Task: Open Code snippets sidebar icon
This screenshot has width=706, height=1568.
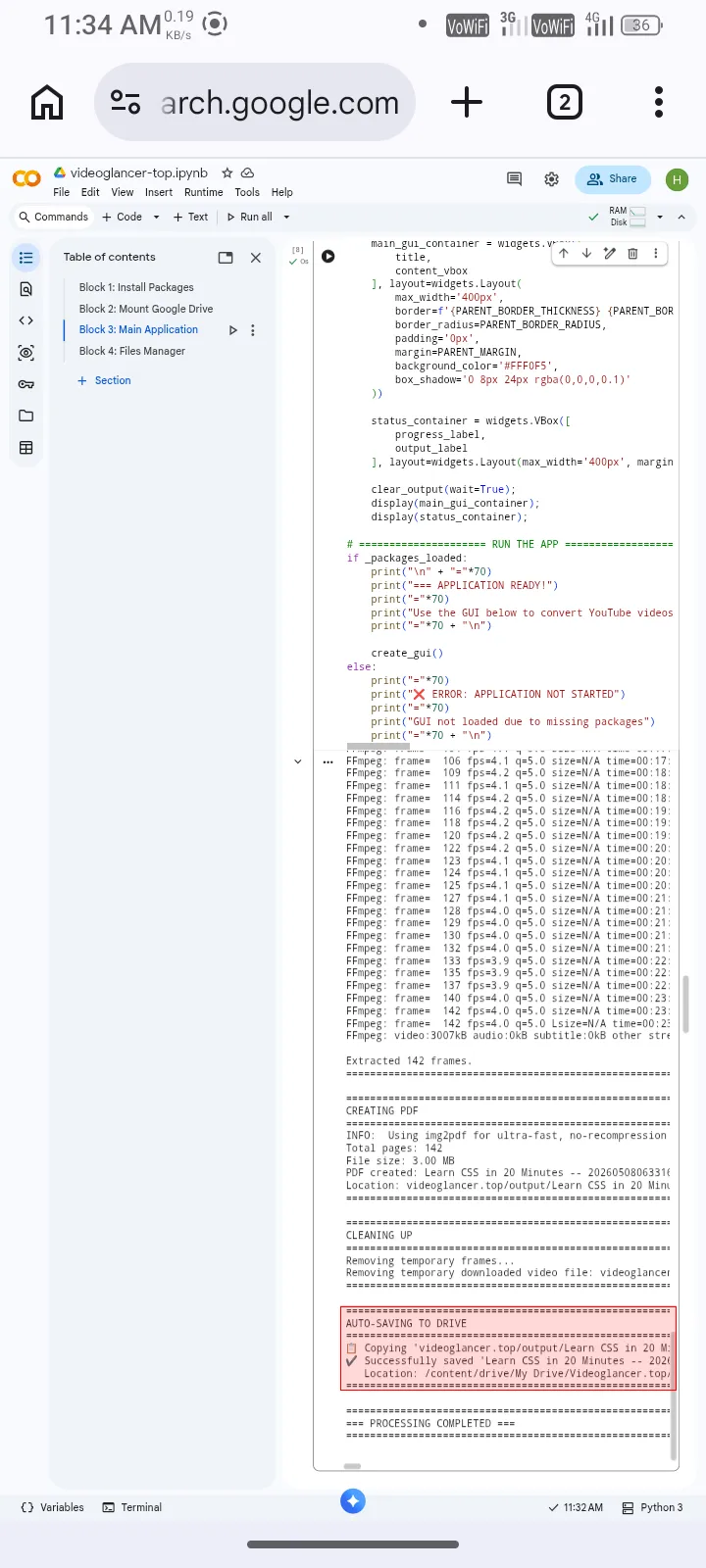Action: click(x=26, y=320)
